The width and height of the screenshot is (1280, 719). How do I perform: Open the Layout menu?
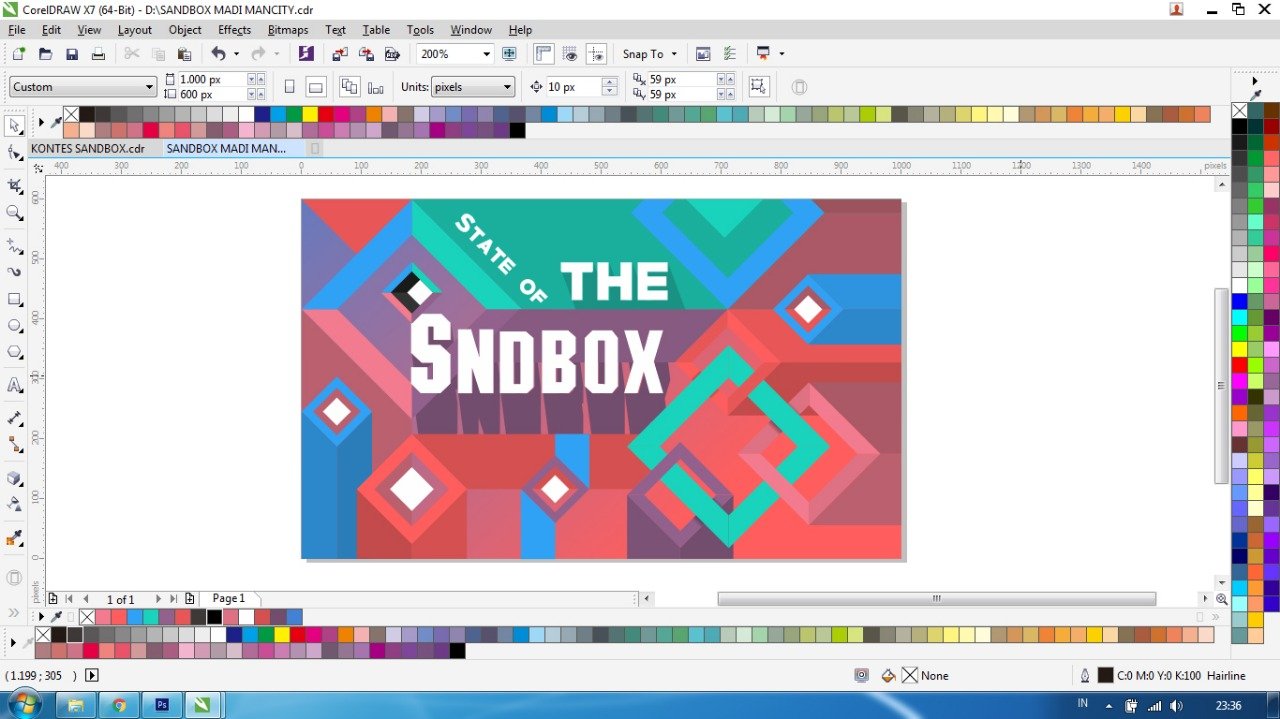(x=135, y=30)
